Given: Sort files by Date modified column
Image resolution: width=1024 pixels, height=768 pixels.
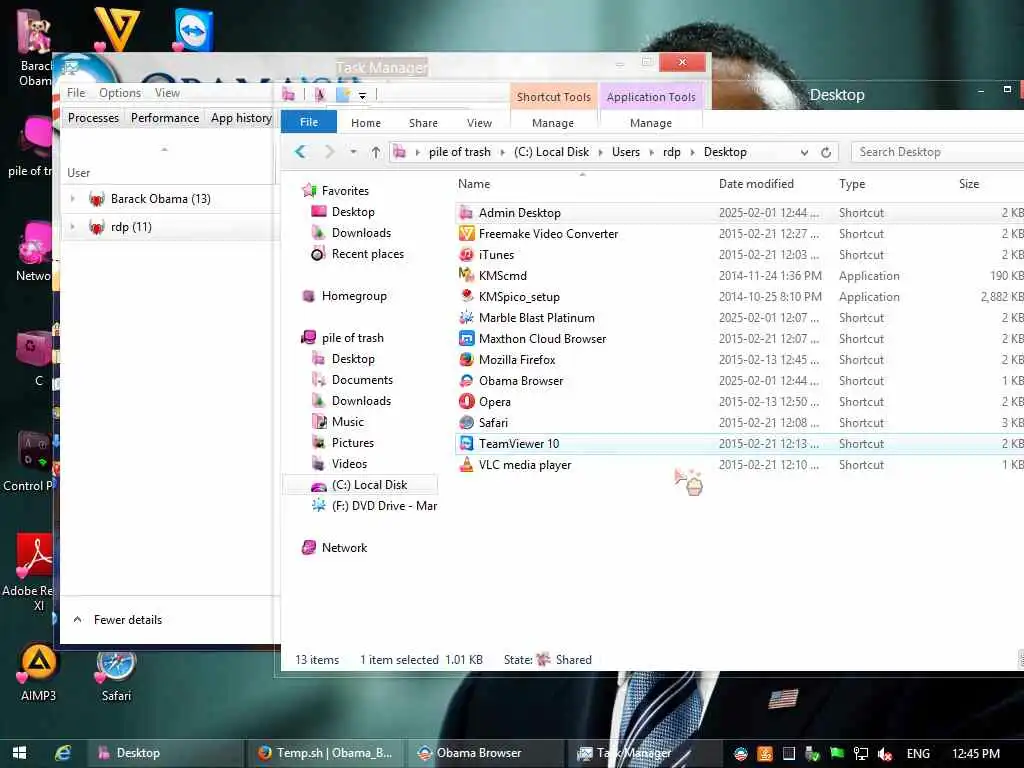Looking at the screenshot, I should (756, 184).
